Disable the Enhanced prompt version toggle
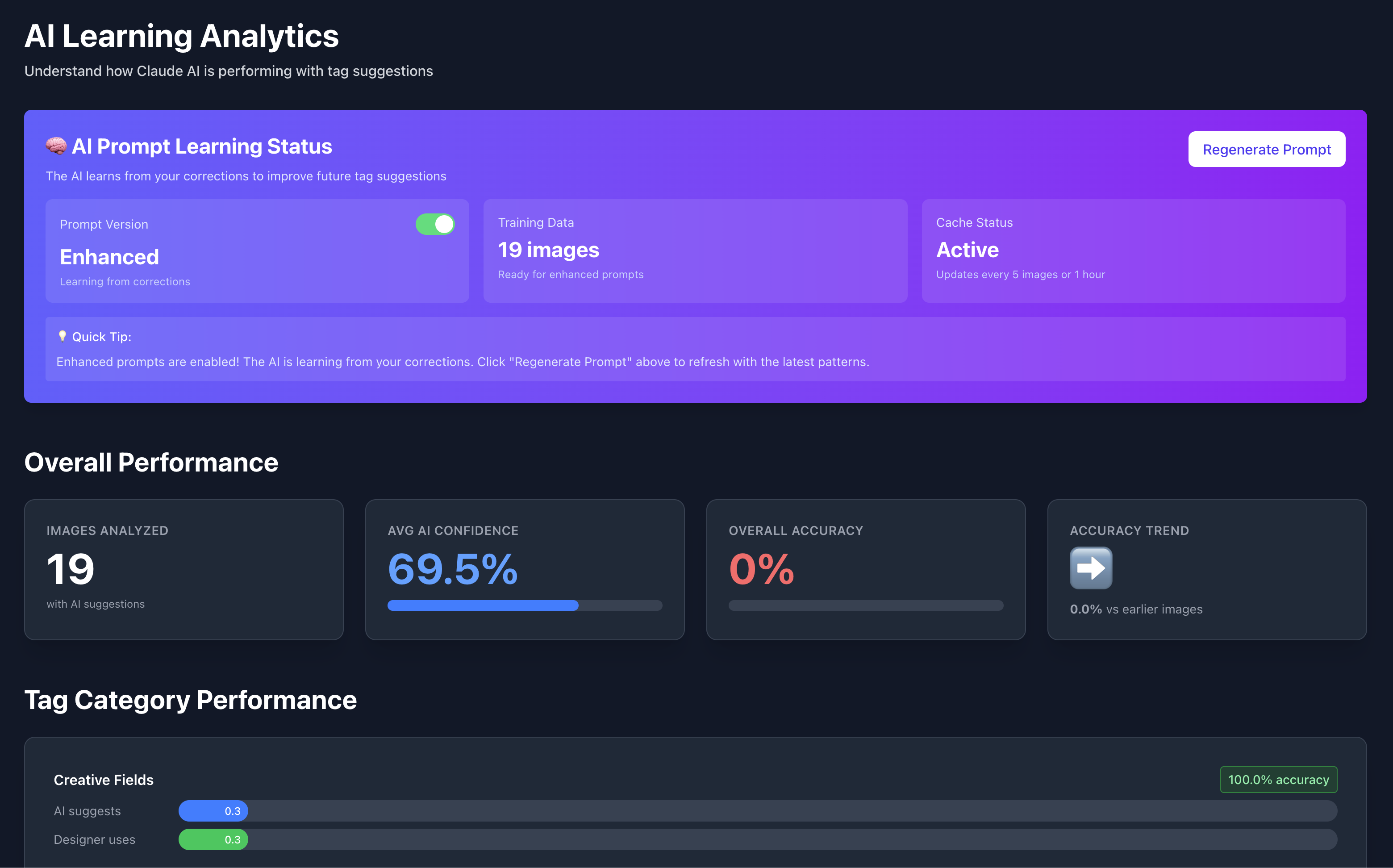This screenshot has height=868, width=1393. [x=434, y=224]
